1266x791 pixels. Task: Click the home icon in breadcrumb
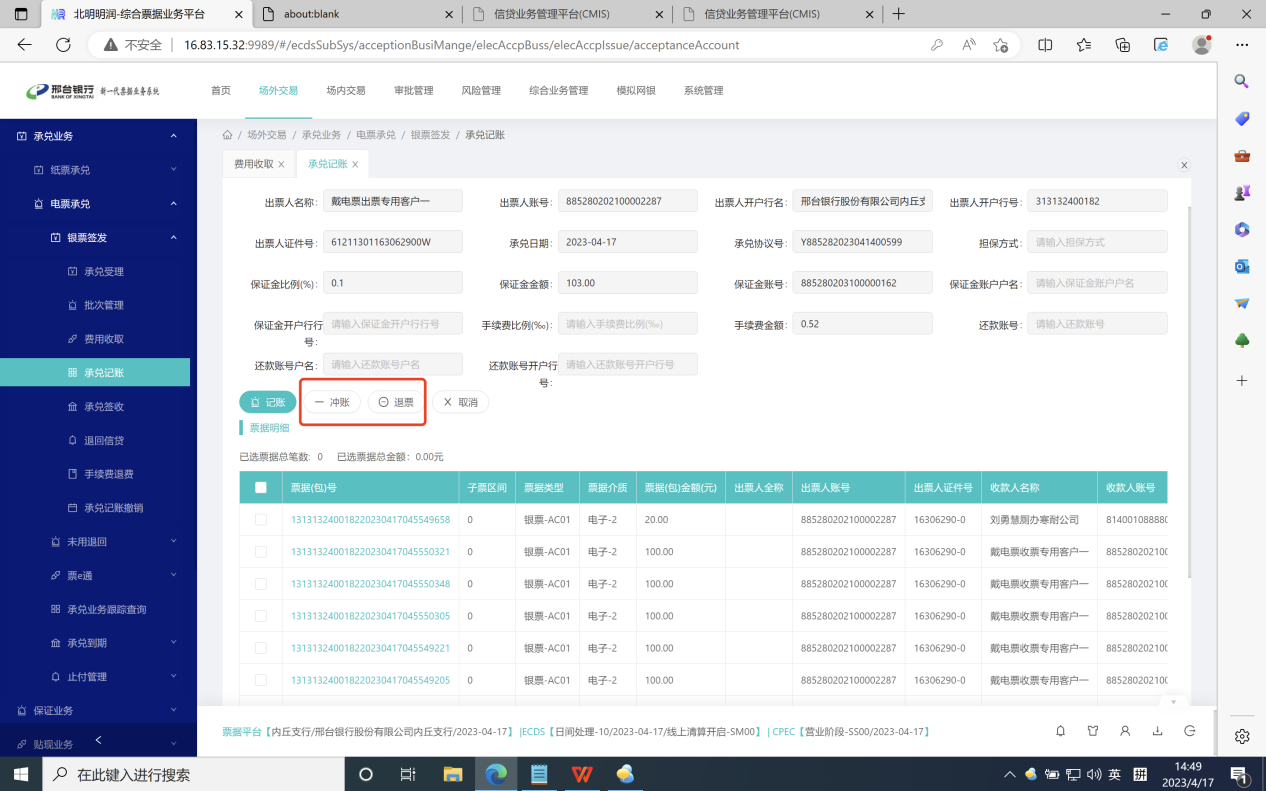click(228, 135)
